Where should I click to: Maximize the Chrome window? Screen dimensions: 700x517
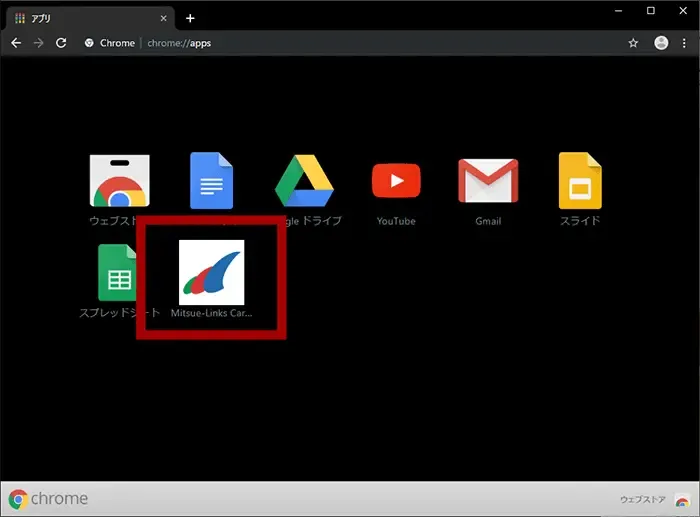click(x=651, y=11)
